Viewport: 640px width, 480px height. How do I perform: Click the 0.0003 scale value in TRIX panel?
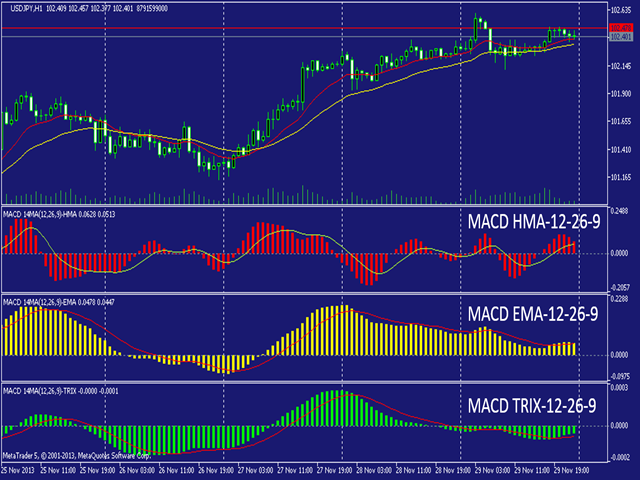tap(619, 388)
